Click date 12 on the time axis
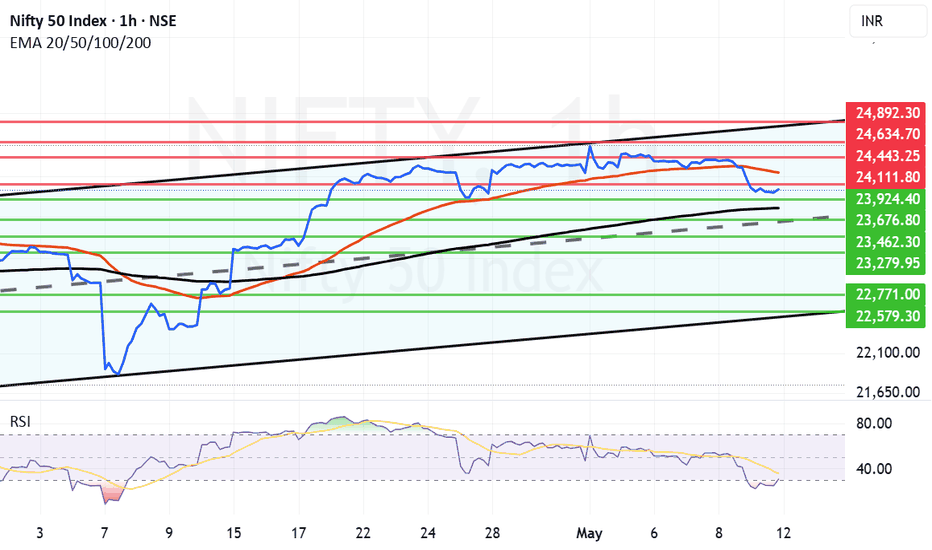 (783, 533)
